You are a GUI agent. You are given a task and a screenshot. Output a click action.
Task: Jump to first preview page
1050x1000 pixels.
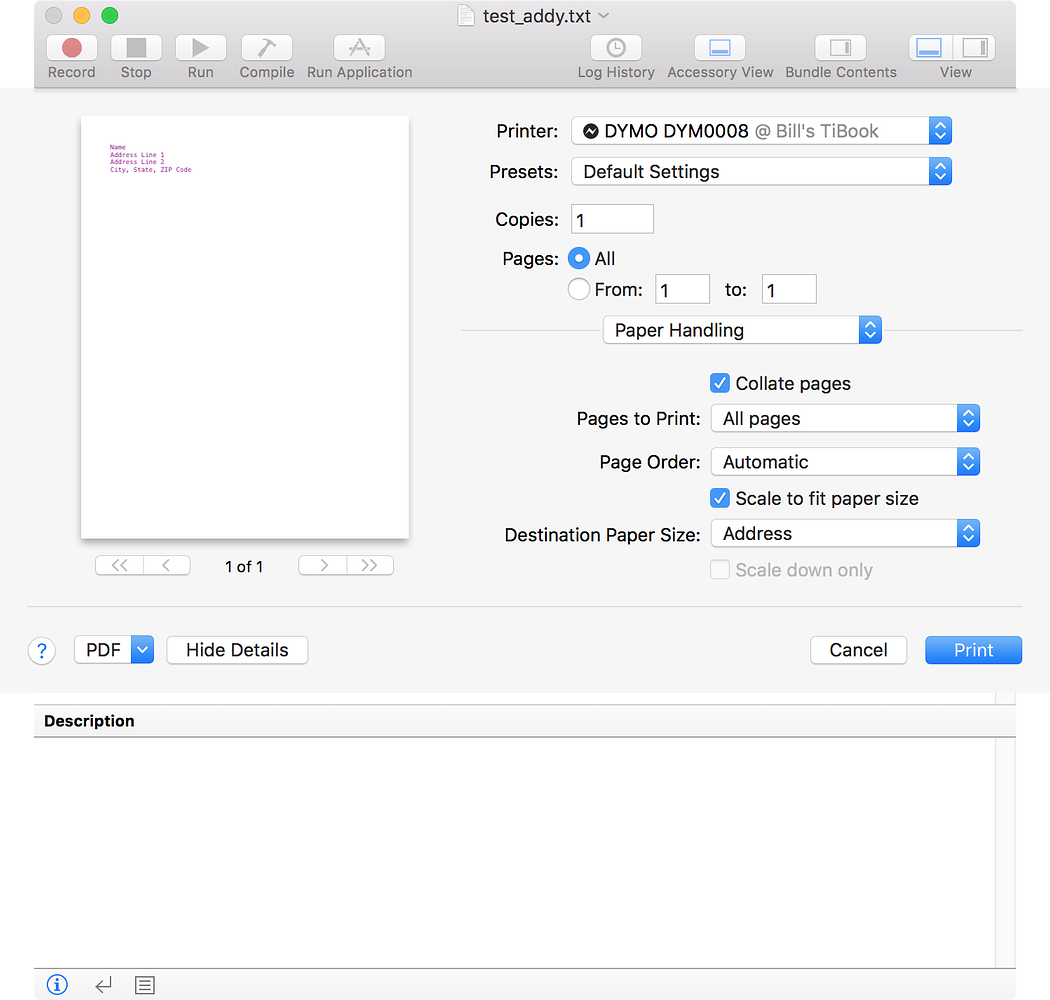(119, 565)
